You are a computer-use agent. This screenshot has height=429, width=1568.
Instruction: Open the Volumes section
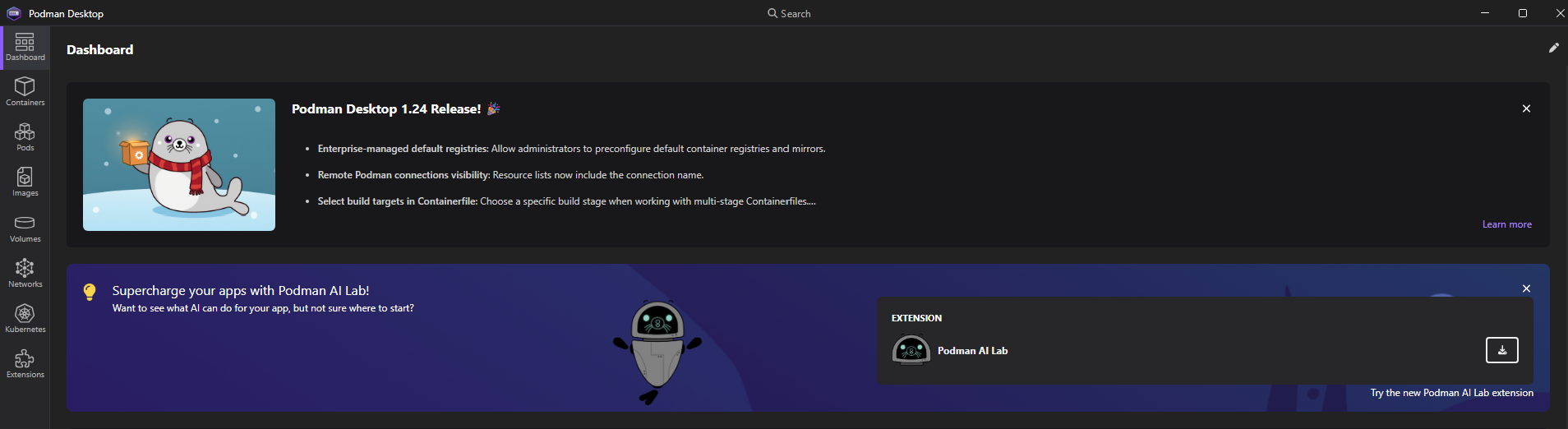coord(25,228)
